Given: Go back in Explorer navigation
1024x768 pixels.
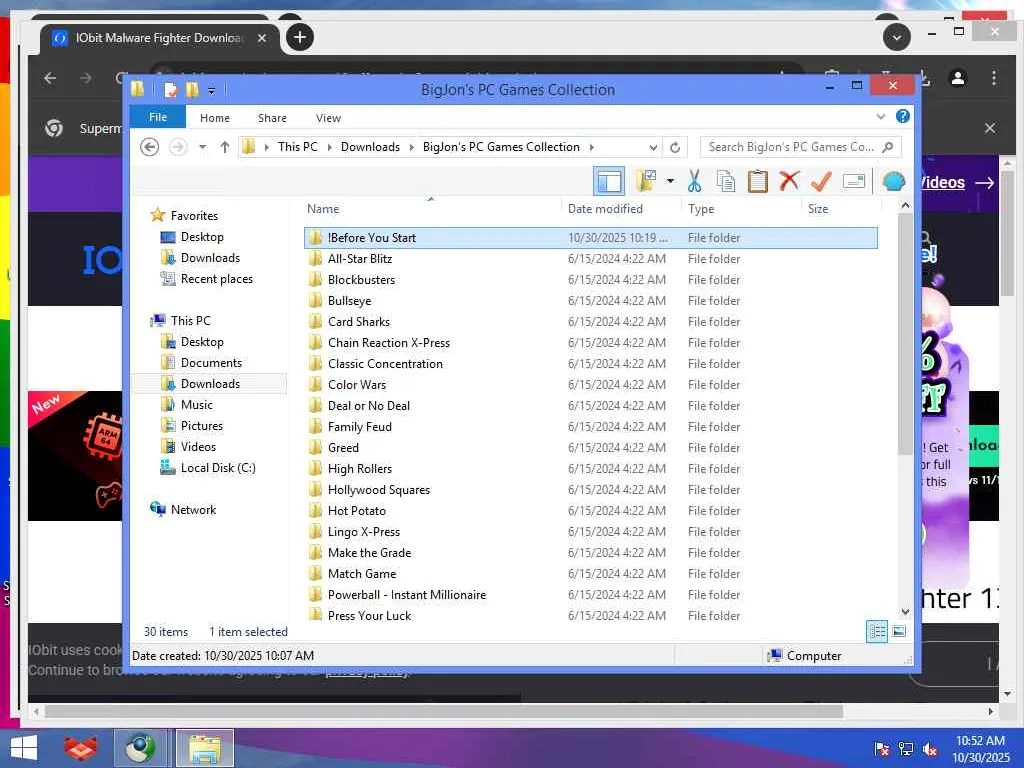Looking at the screenshot, I should click(150, 147).
